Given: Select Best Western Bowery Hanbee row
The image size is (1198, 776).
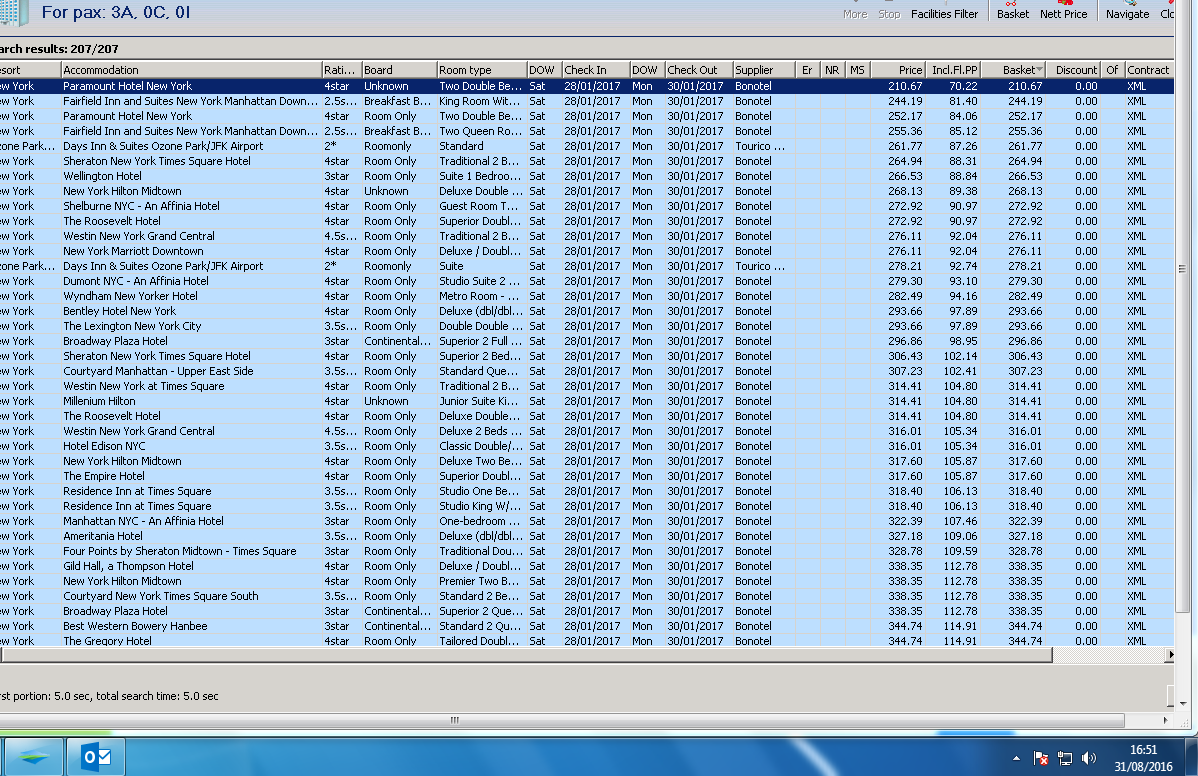Looking at the screenshot, I should (587, 626).
